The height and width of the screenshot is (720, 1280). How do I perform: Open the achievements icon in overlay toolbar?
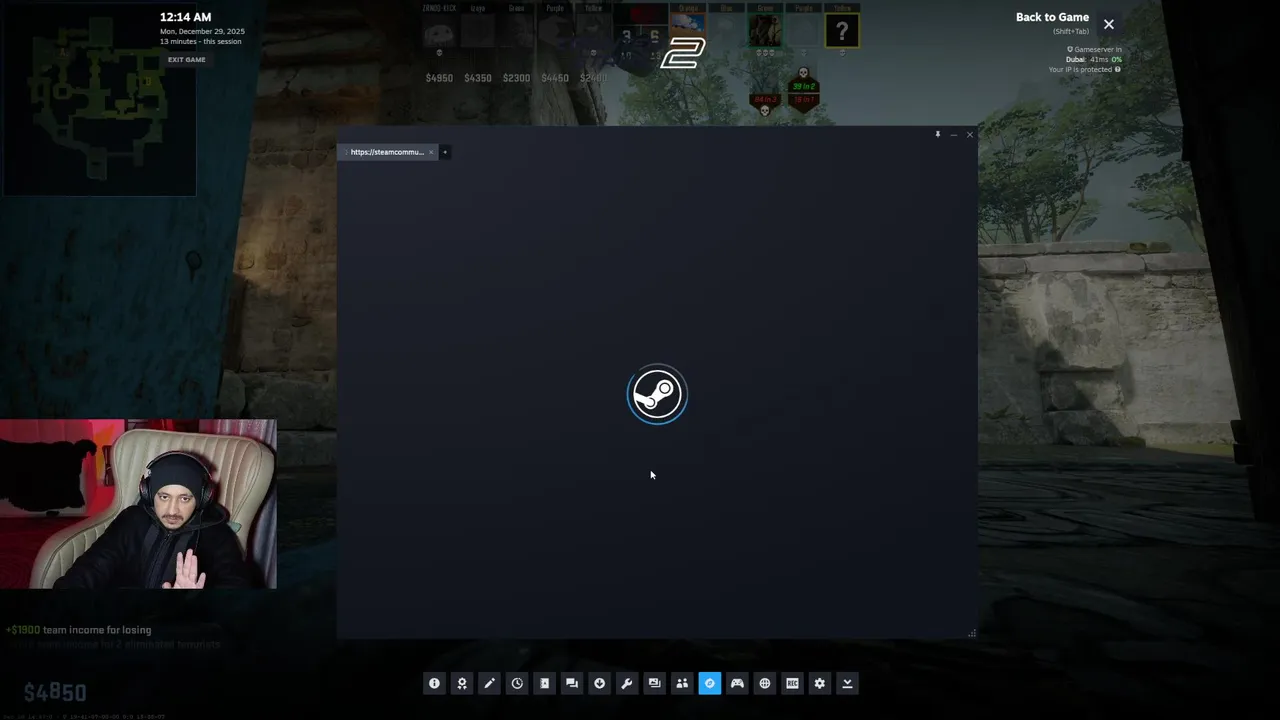pyautogui.click(x=462, y=683)
